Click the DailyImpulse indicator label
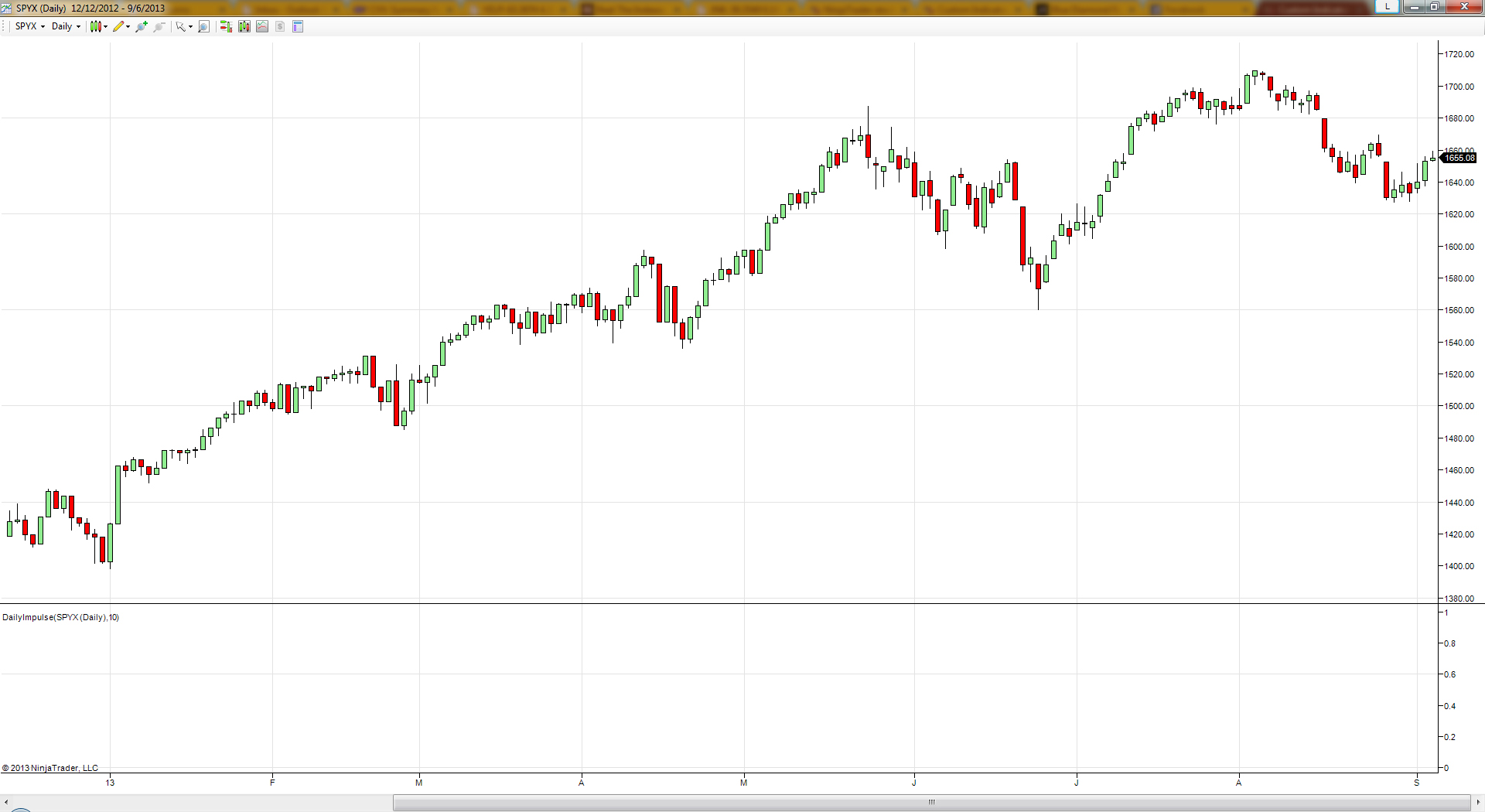1485x812 pixels. point(61,617)
